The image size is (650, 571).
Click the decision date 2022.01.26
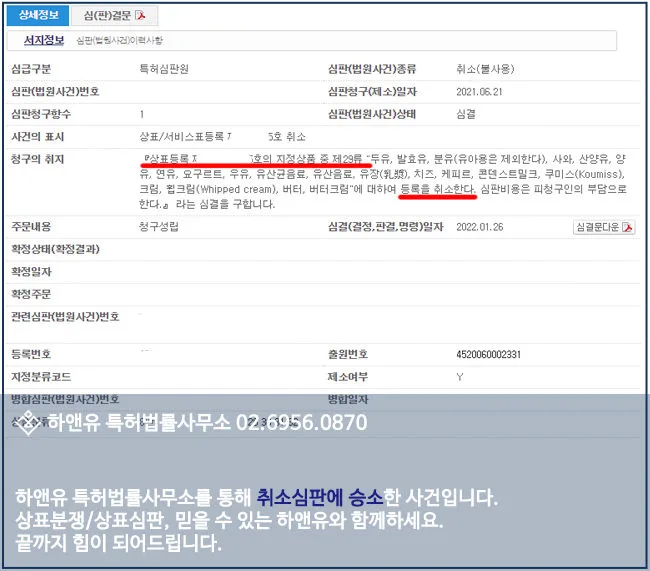(479, 227)
